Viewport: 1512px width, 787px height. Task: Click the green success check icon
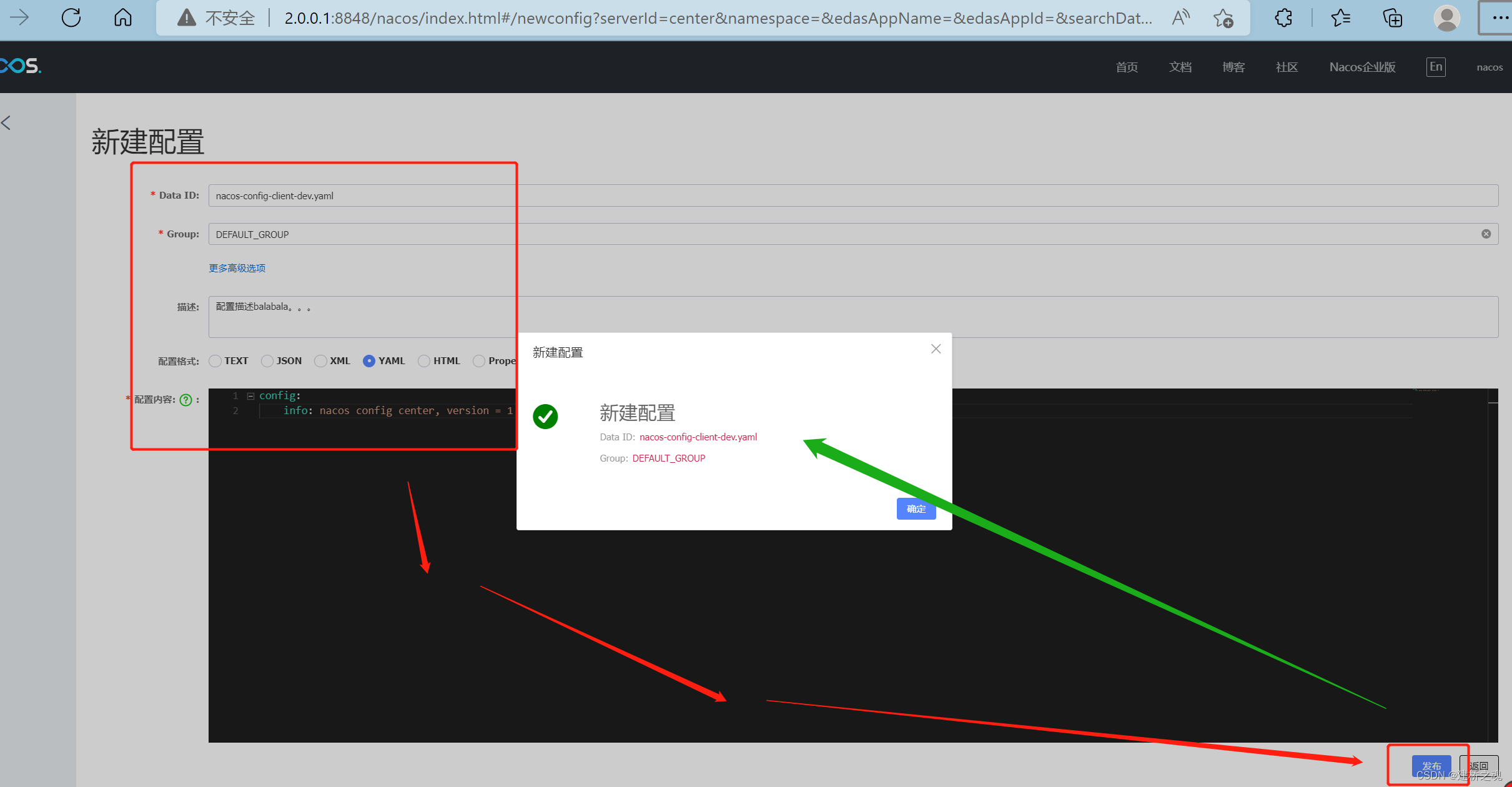pyautogui.click(x=545, y=417)
